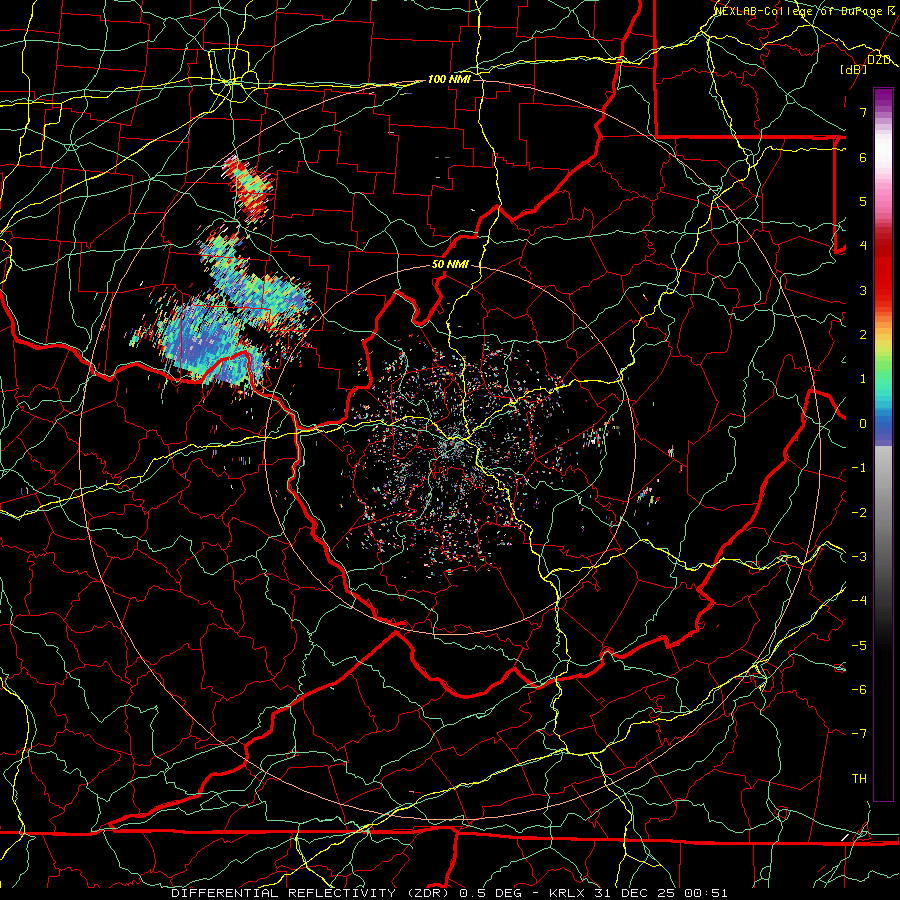Pick the gray band beside the -2 dB mark
900x900 pixels.
click(x=883, y=512)
